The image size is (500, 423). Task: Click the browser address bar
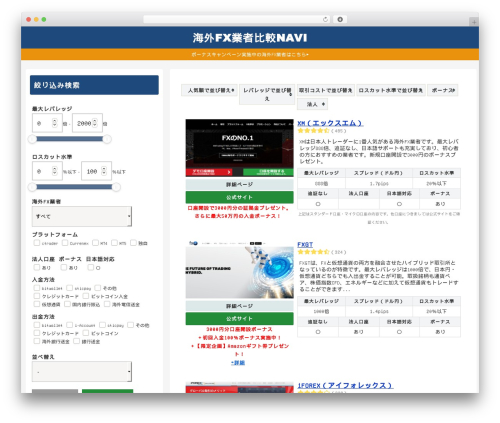pyautogui.click(x=237, y=19)
